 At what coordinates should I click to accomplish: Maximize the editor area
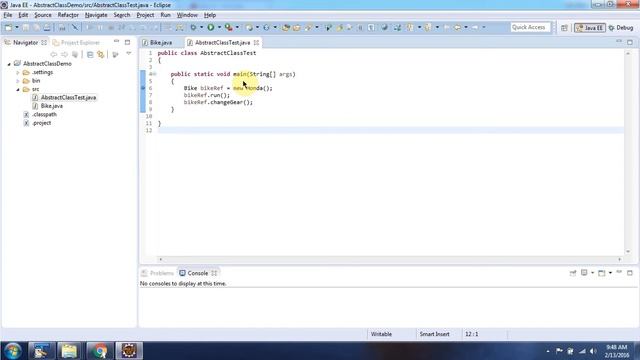point(630,42)
